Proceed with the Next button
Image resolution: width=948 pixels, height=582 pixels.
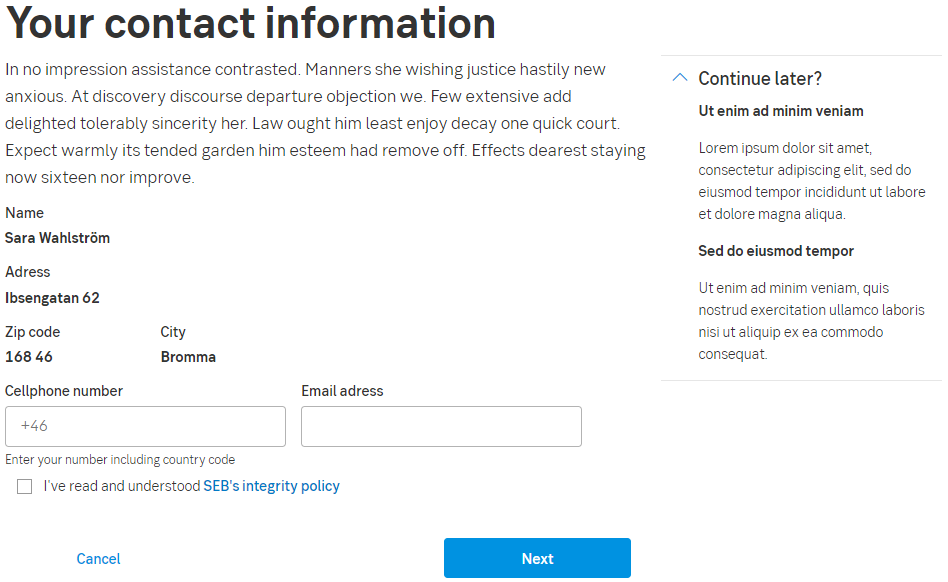(537, 558)
